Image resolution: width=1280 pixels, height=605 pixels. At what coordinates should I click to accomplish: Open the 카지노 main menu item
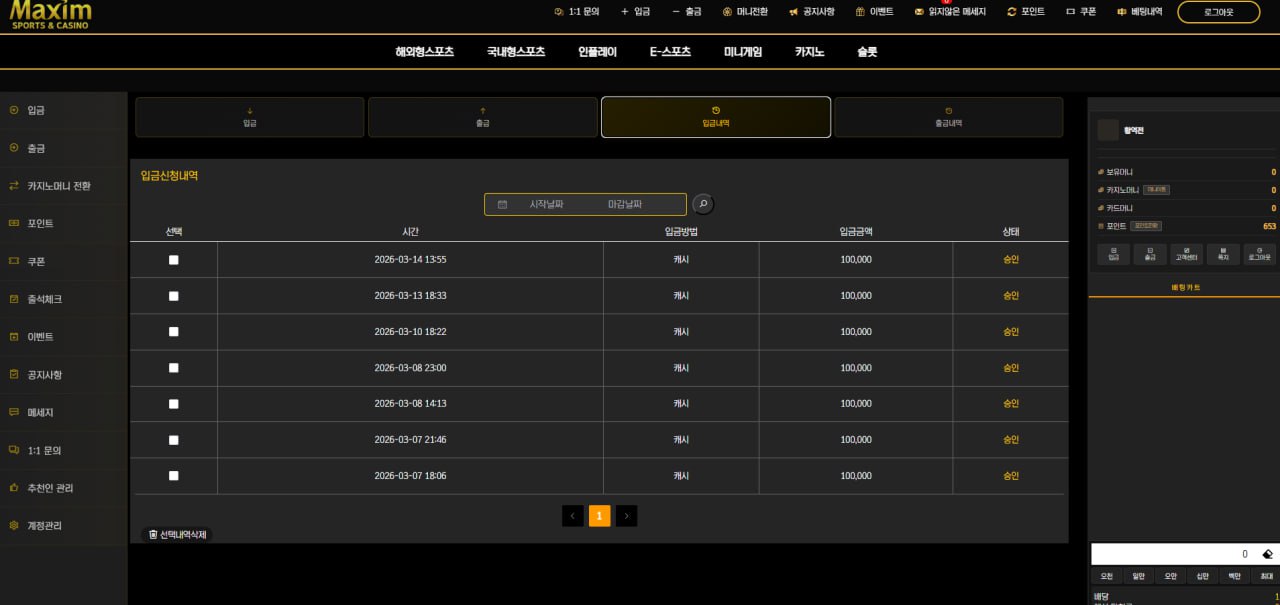[x=809, y=52]
